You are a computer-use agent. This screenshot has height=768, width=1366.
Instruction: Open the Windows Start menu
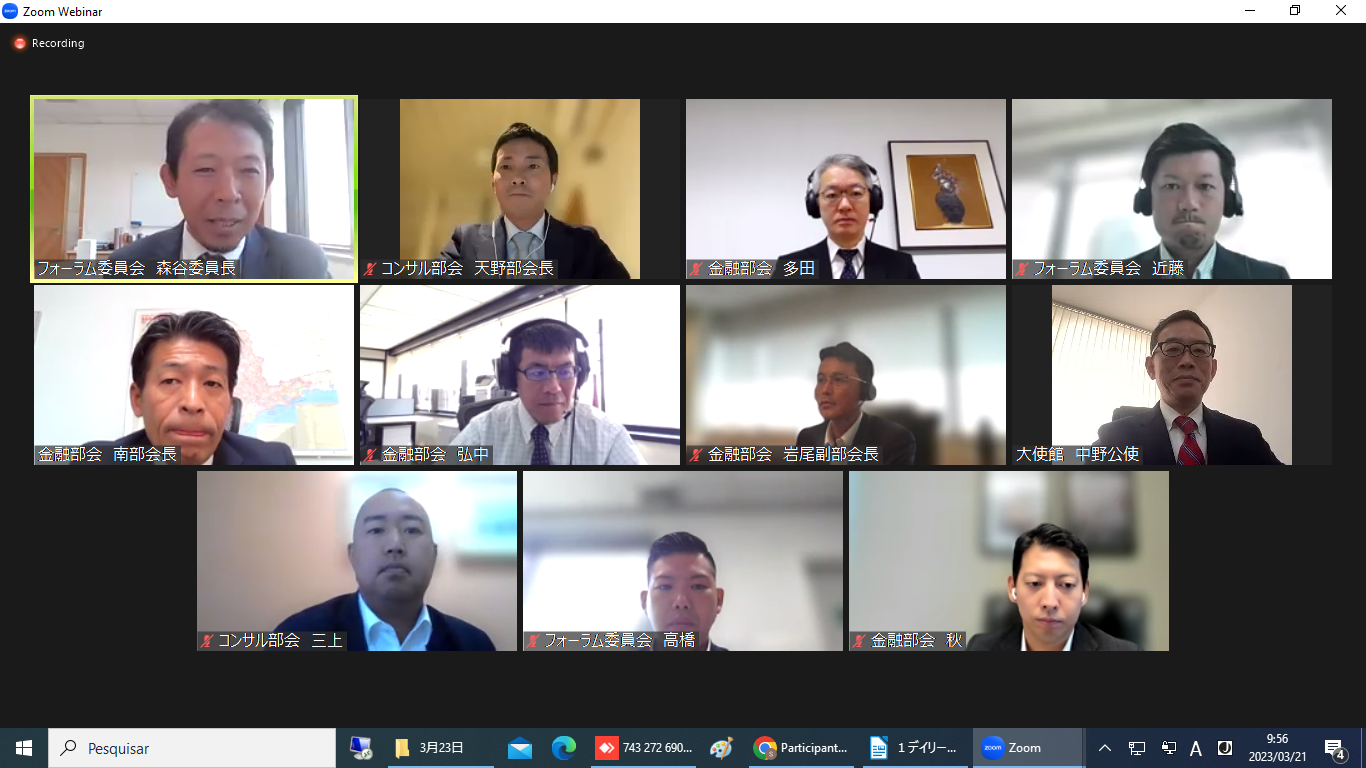[24, 748]
